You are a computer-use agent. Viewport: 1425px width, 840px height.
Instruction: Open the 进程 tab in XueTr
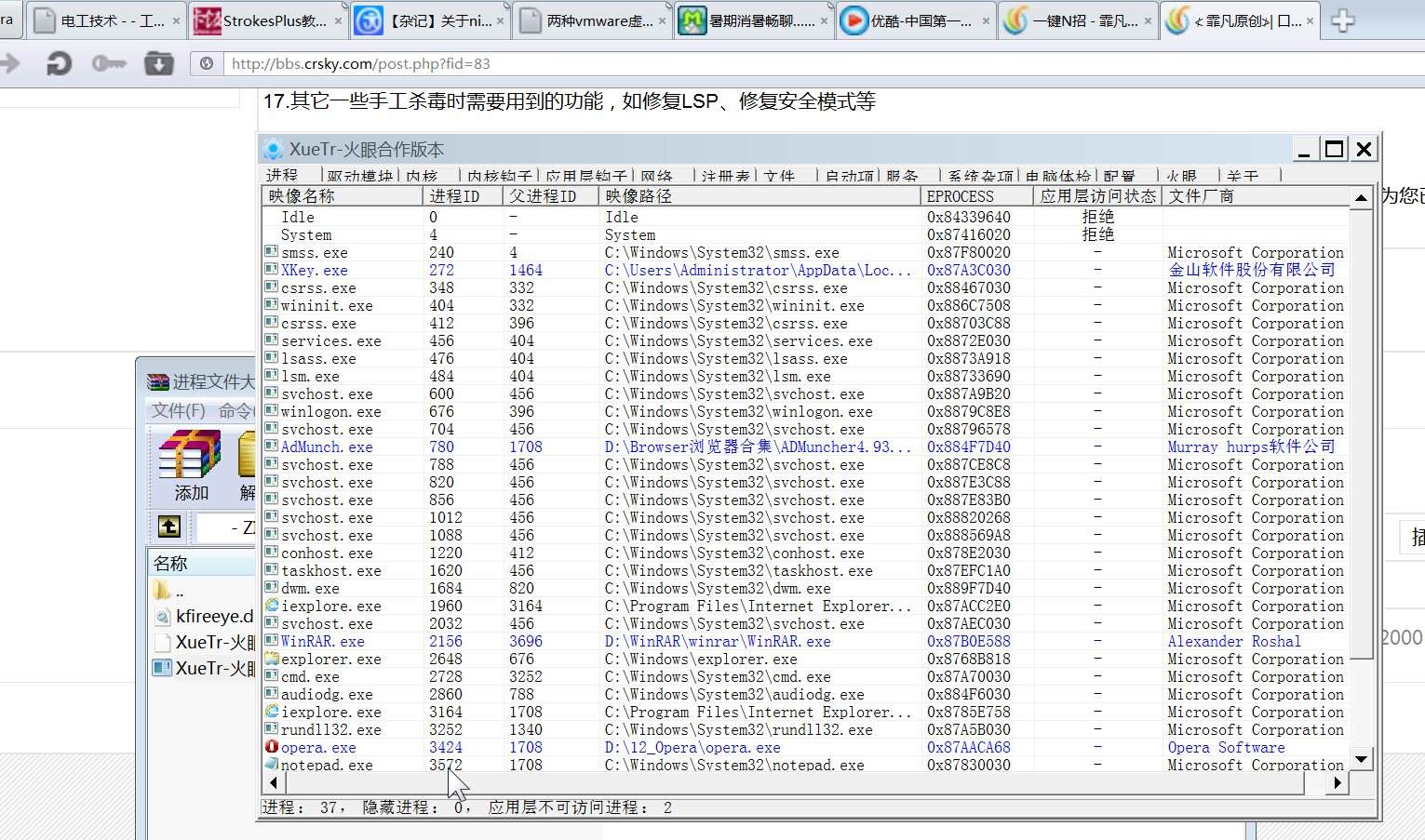282,175
